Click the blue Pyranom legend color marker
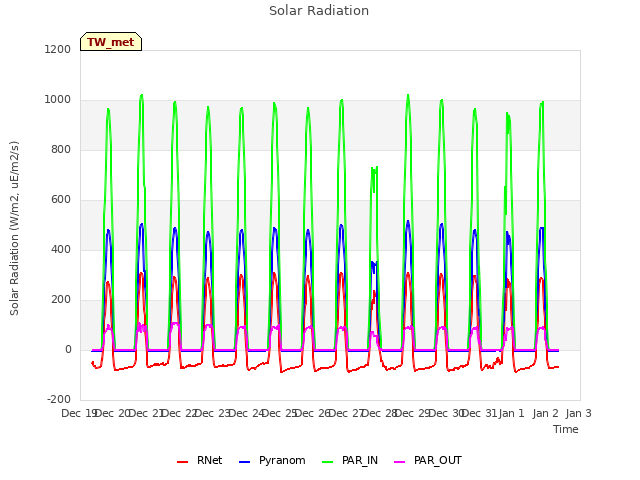The image size is (640, 480). tap(244, 462)
